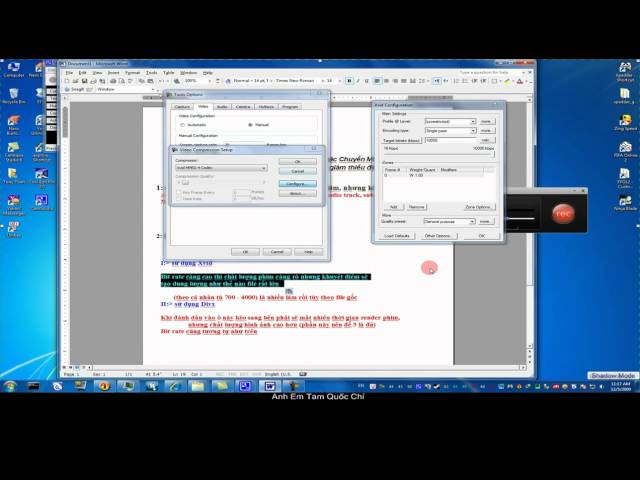Click the Load Defaults button
Screen dimensions: 640x480
tap(397, 236)
